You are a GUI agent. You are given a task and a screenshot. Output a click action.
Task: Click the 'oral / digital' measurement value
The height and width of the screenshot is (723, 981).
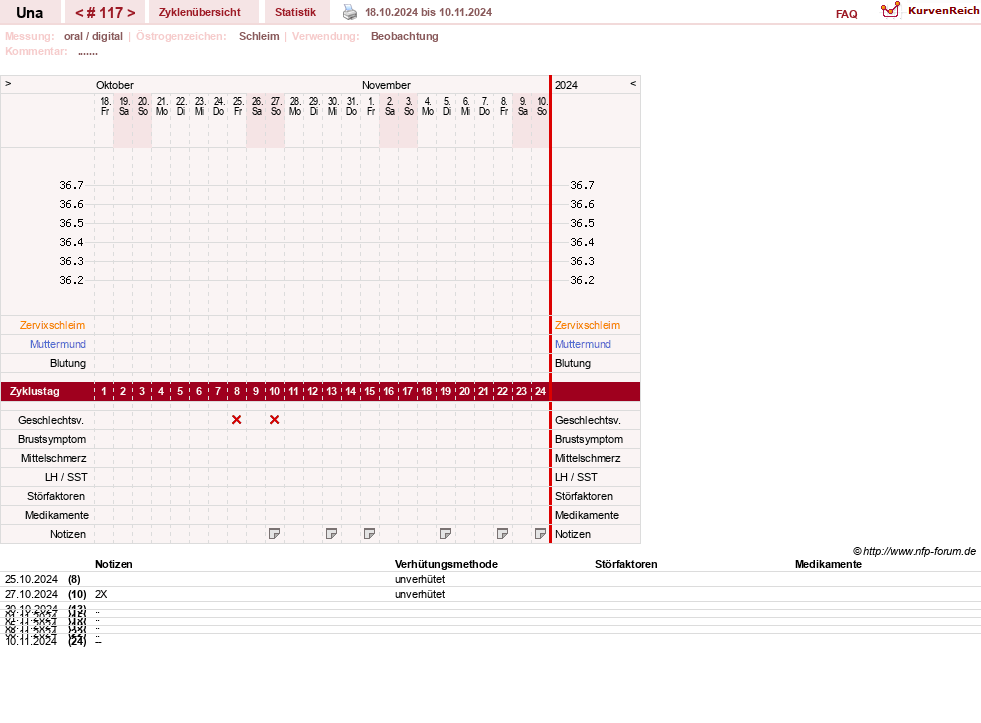click(x=93, y=36)
